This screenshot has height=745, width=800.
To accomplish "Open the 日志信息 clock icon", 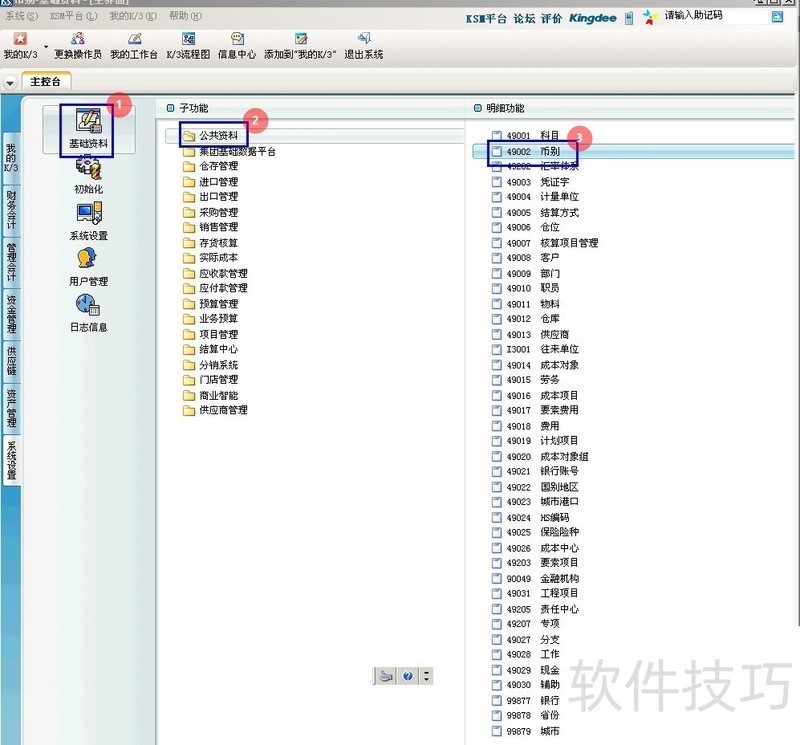I will [x=88, y=305].
